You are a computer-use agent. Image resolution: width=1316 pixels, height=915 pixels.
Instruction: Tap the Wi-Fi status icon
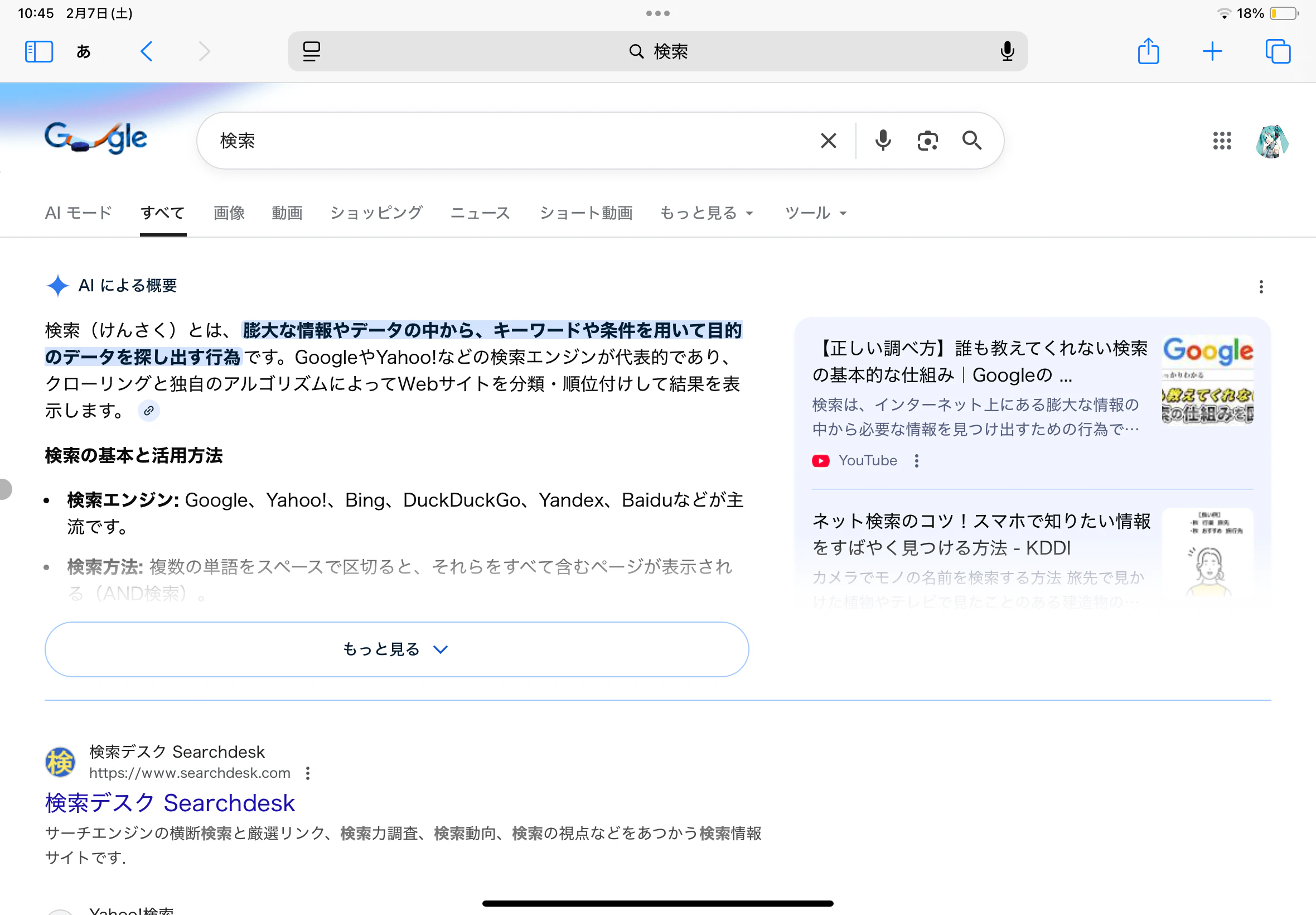point(1223,13)
